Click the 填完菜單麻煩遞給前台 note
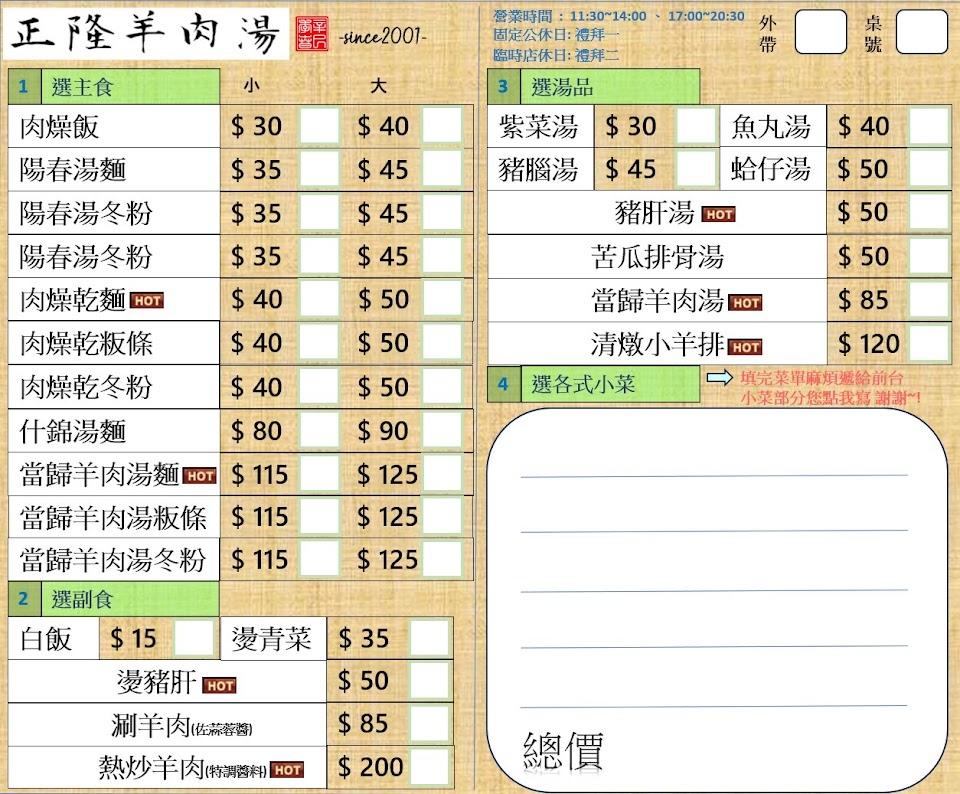960x794 pixels. point(822,378)
